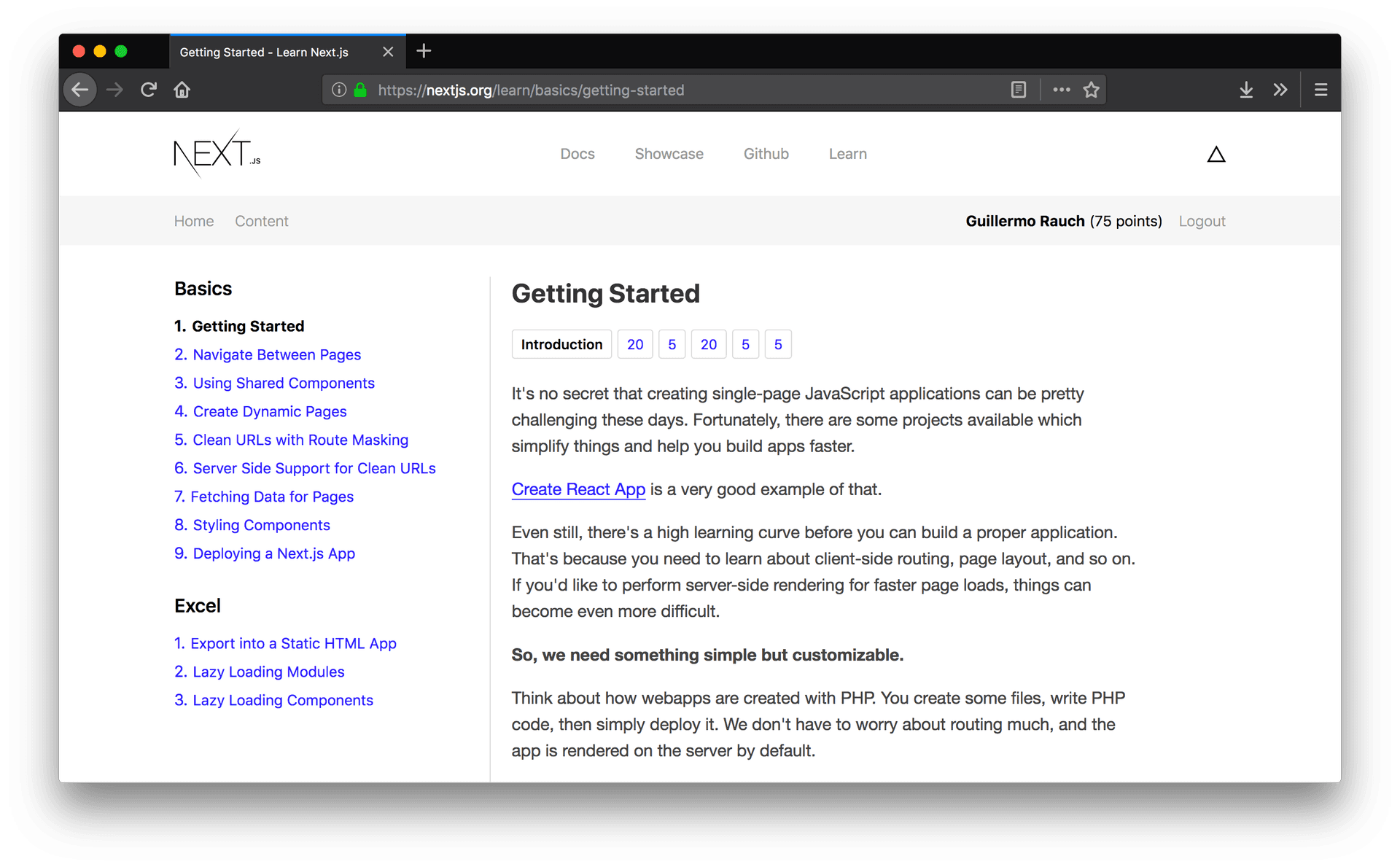Image resolution: width=1400 pixels, height=867 pixels.
Task: Go to the browser home page
Action: (182, 89)
